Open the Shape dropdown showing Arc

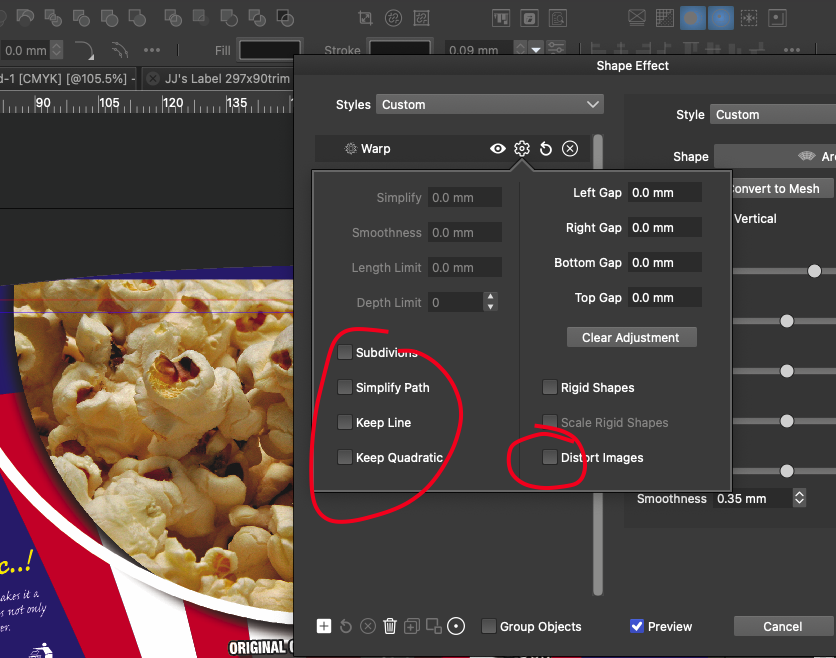click(774, 157)
